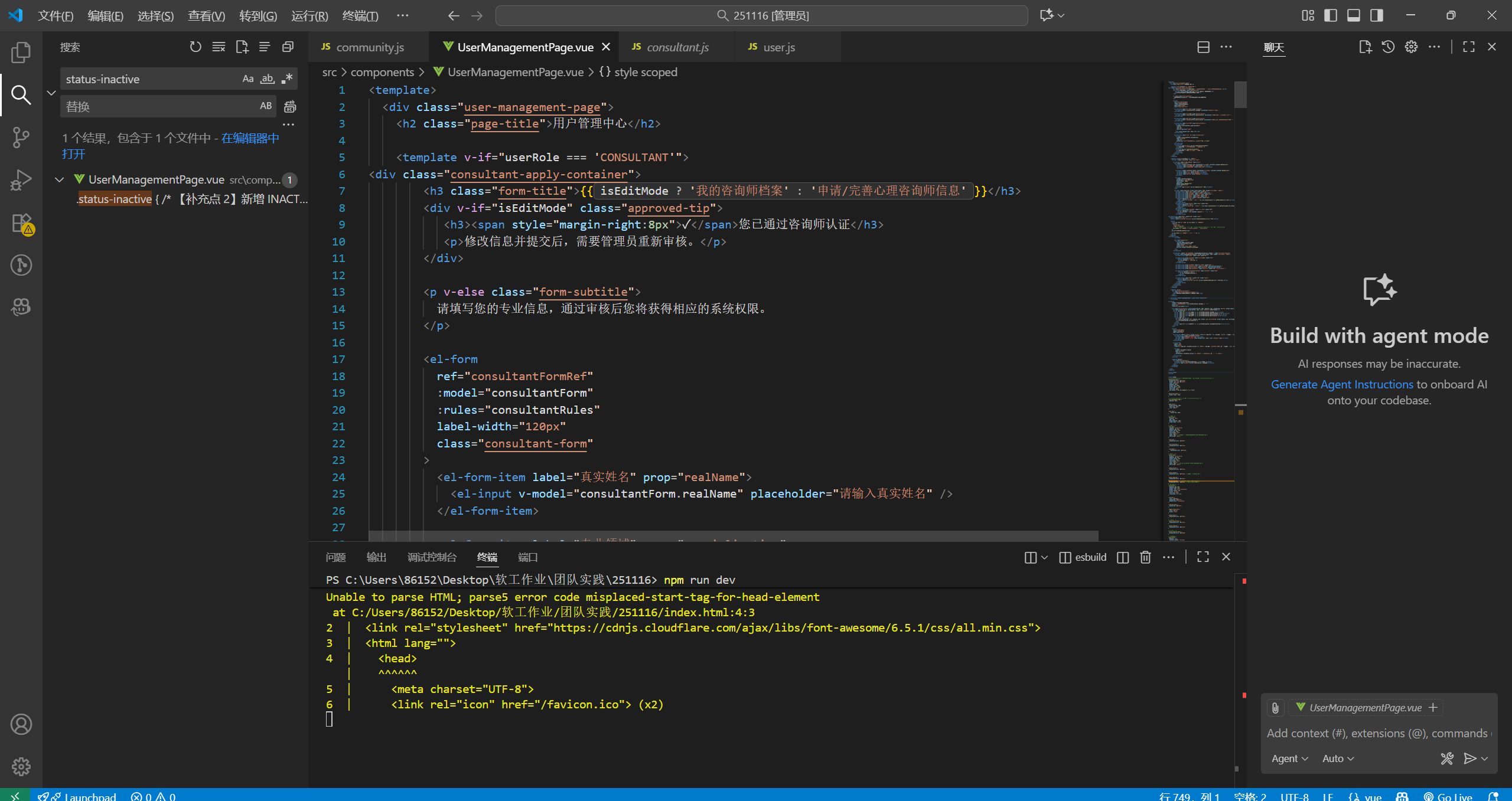Open the Auto model picker dropdown
Screen dimensions: 1512x801
coord(1338,759)
